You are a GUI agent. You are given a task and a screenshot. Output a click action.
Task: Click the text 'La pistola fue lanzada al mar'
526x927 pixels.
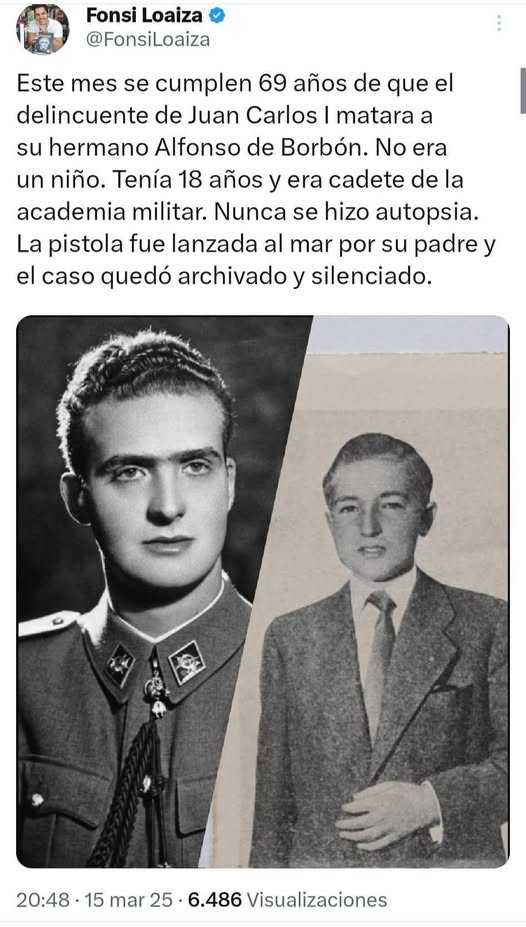[x=174, y=245]
